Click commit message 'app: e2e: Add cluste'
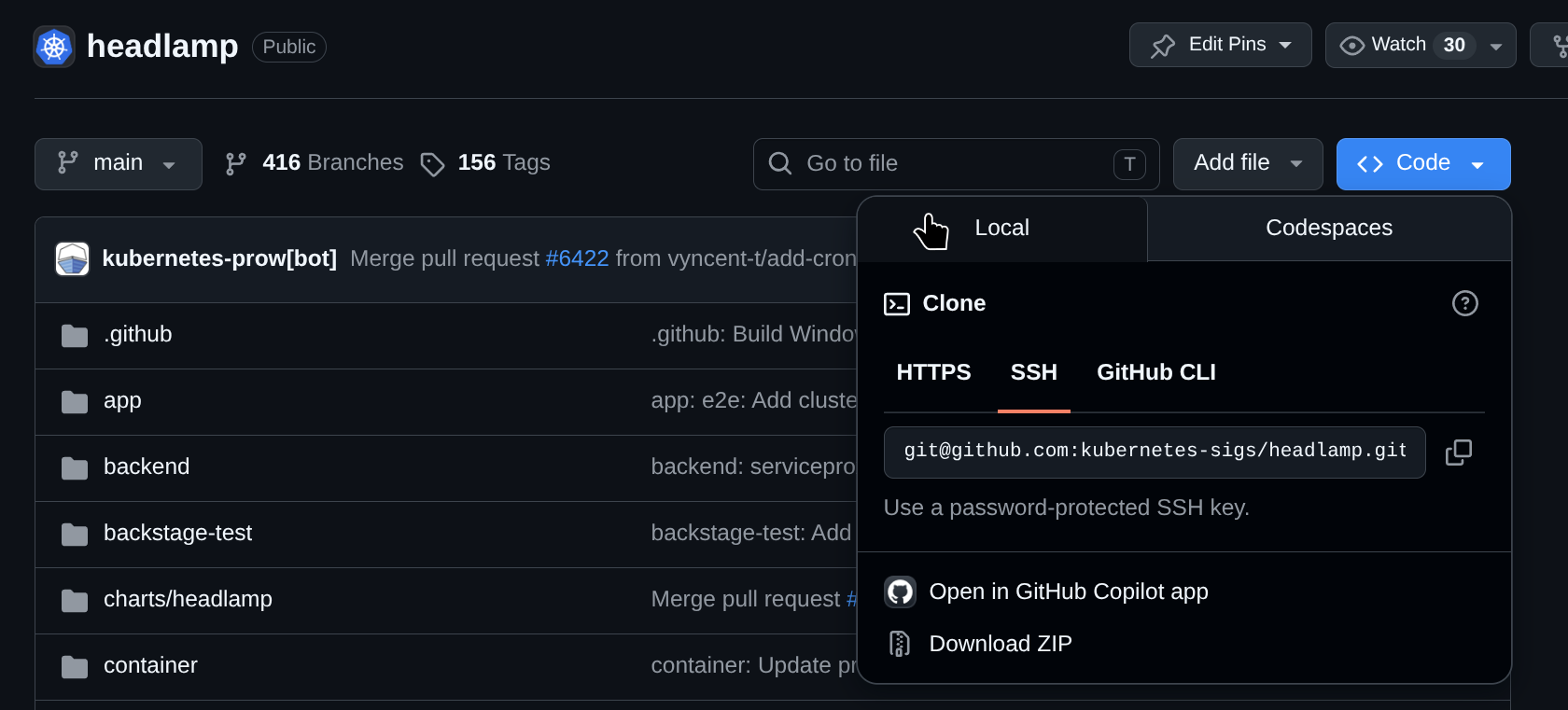Image resolution: width=1568 pixels, height=710 pixels. pos(754,401)
